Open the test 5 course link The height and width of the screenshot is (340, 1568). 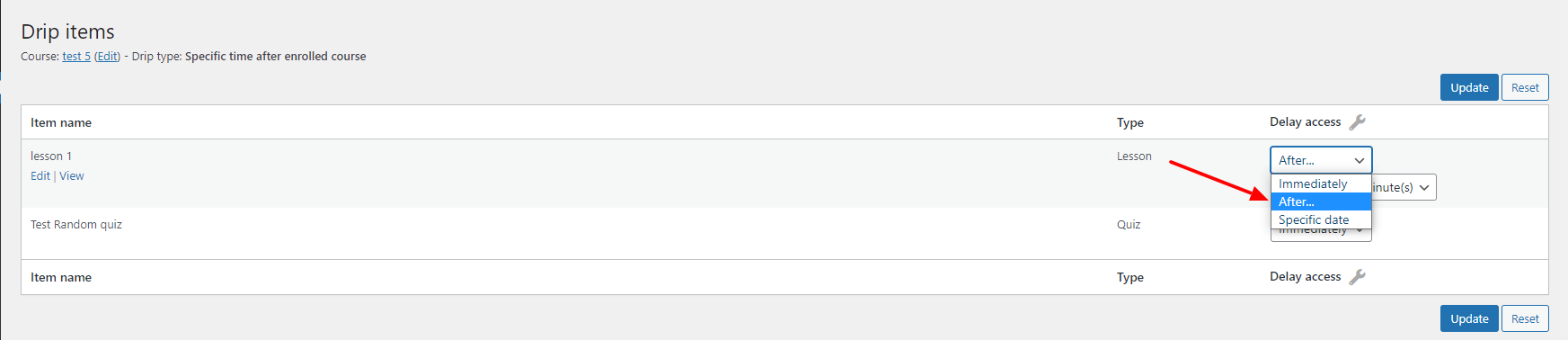(76, 56)
